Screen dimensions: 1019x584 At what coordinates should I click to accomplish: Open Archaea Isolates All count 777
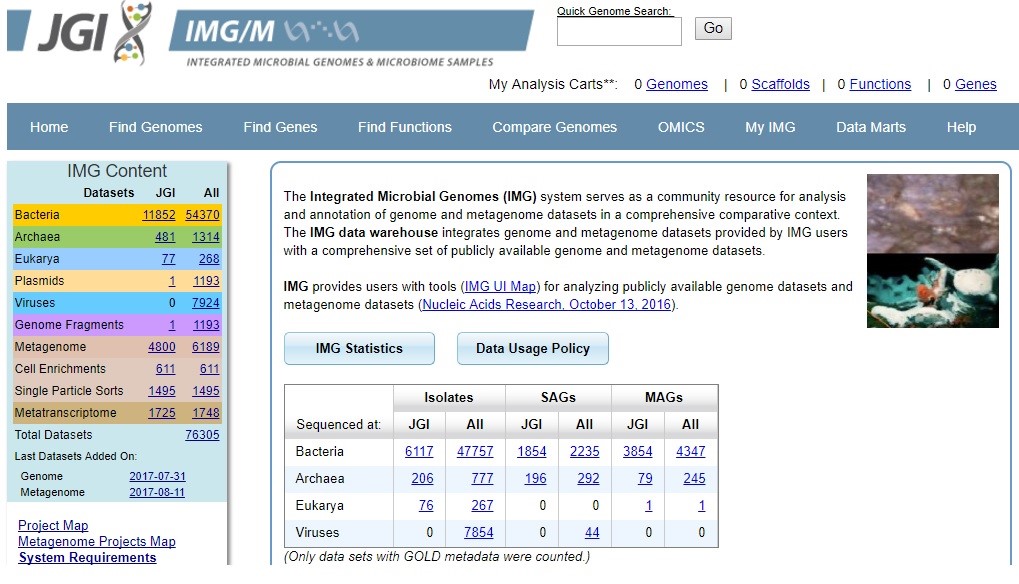click(x=482, y=479)
